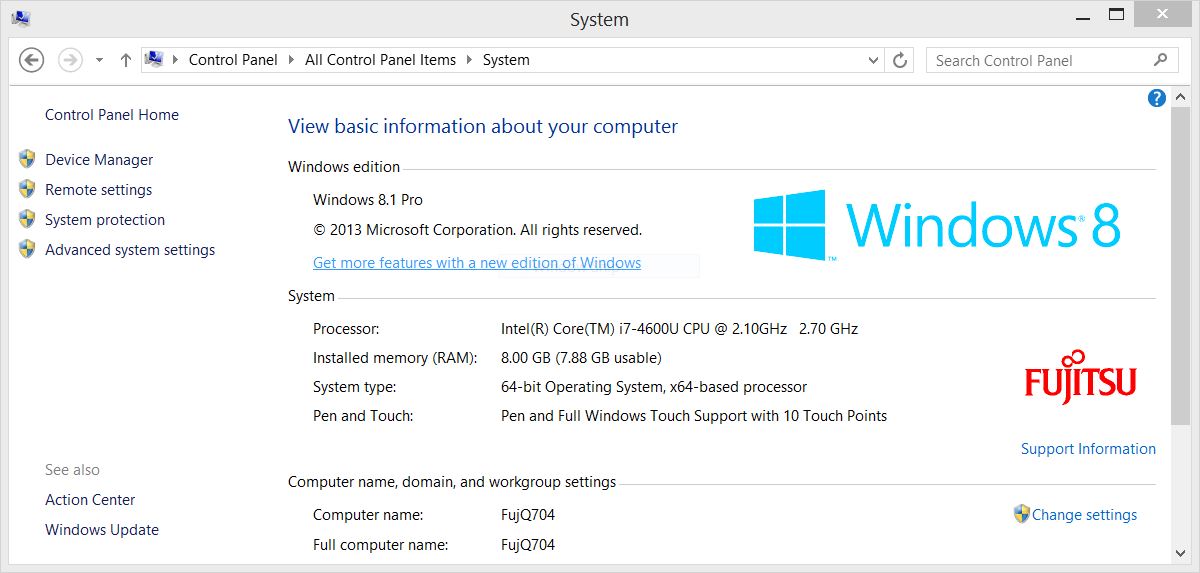Click the '© 2013 Microsoft Corporation' text
Viewport: 1200px width, 573px height.
477,230
